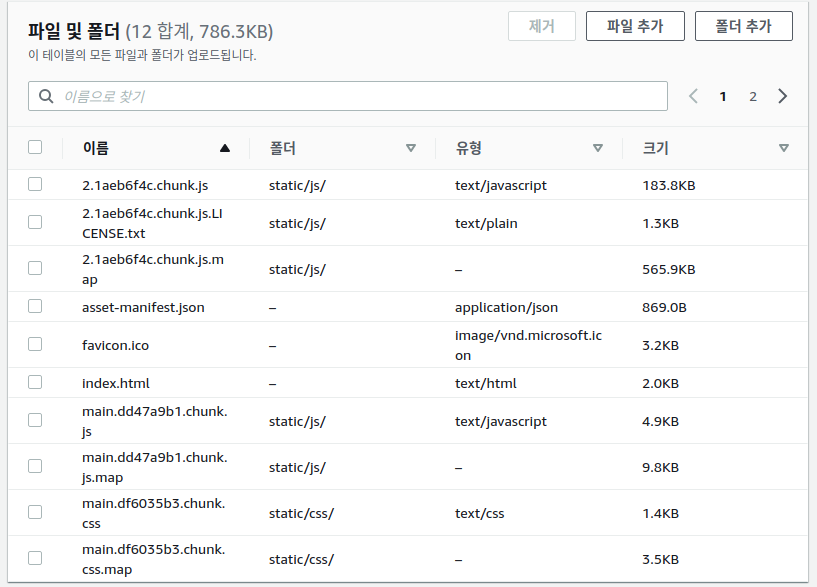Select asset-manifest.json checkbox
This screenshot has height=587, width=817.
[35, 306]
